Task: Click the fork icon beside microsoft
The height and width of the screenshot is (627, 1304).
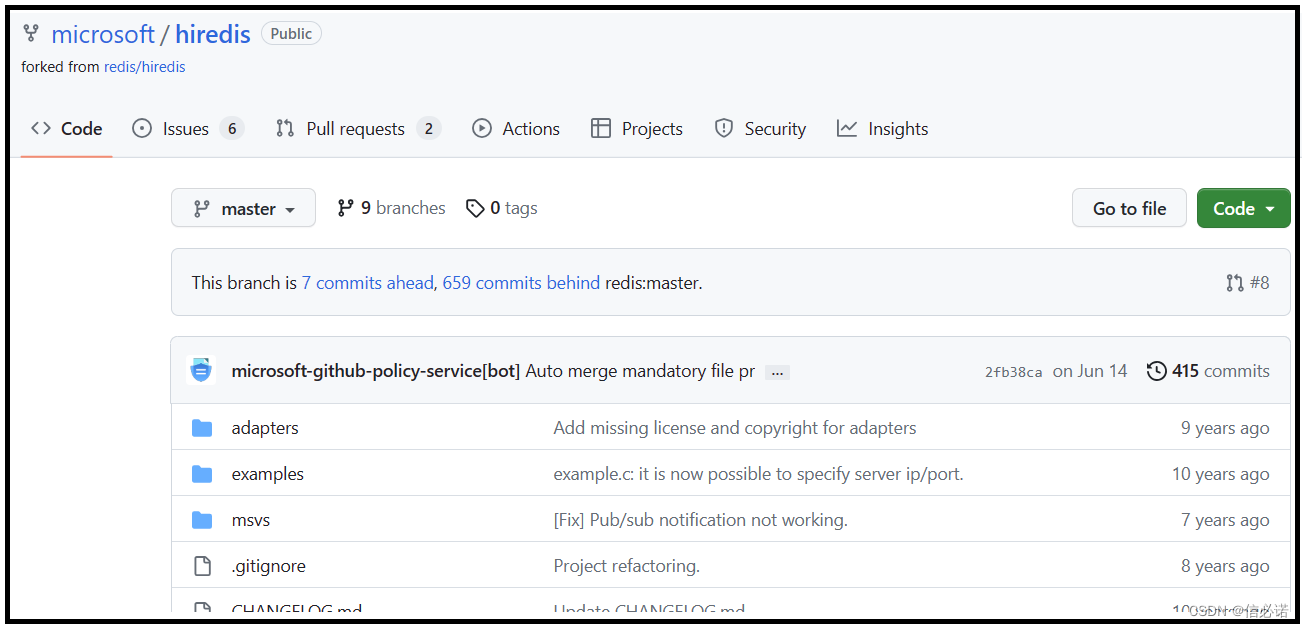Action: point(31,34)
